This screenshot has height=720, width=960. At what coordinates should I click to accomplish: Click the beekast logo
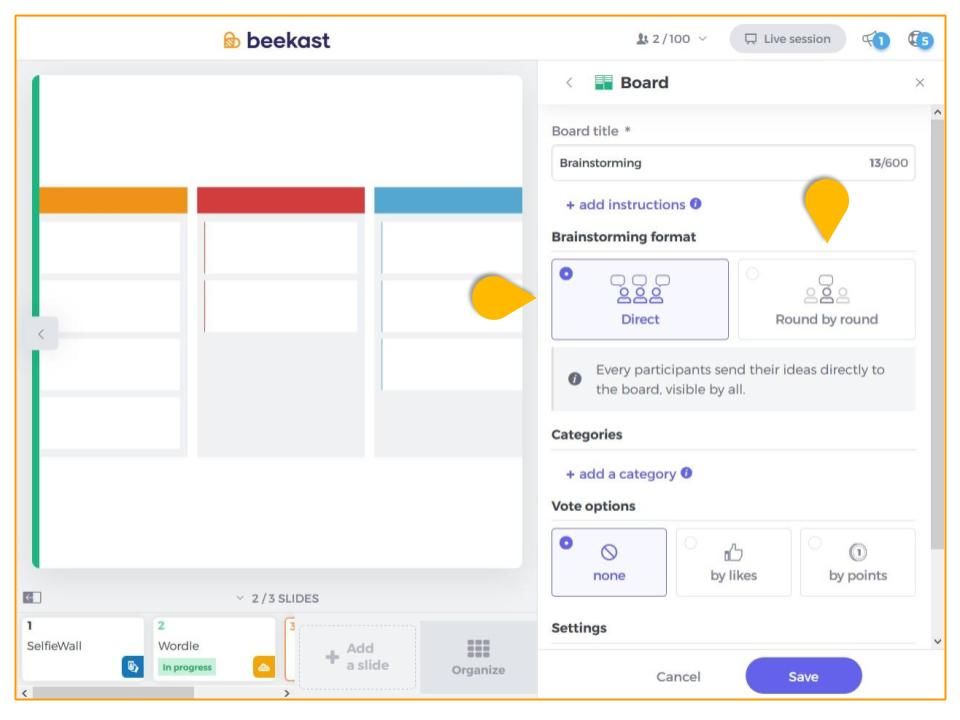coord(276,40)
